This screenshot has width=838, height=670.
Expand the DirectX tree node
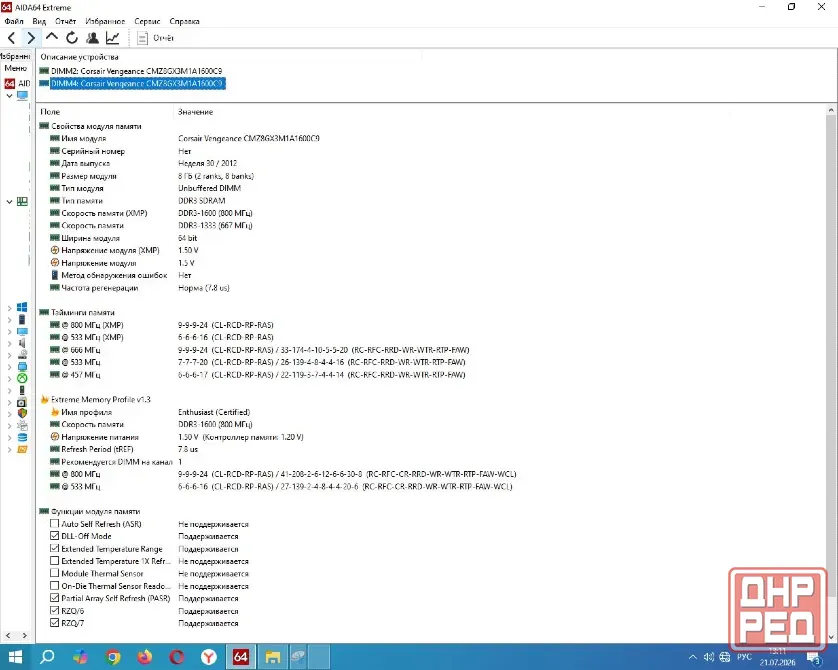(x=9, y=378)
